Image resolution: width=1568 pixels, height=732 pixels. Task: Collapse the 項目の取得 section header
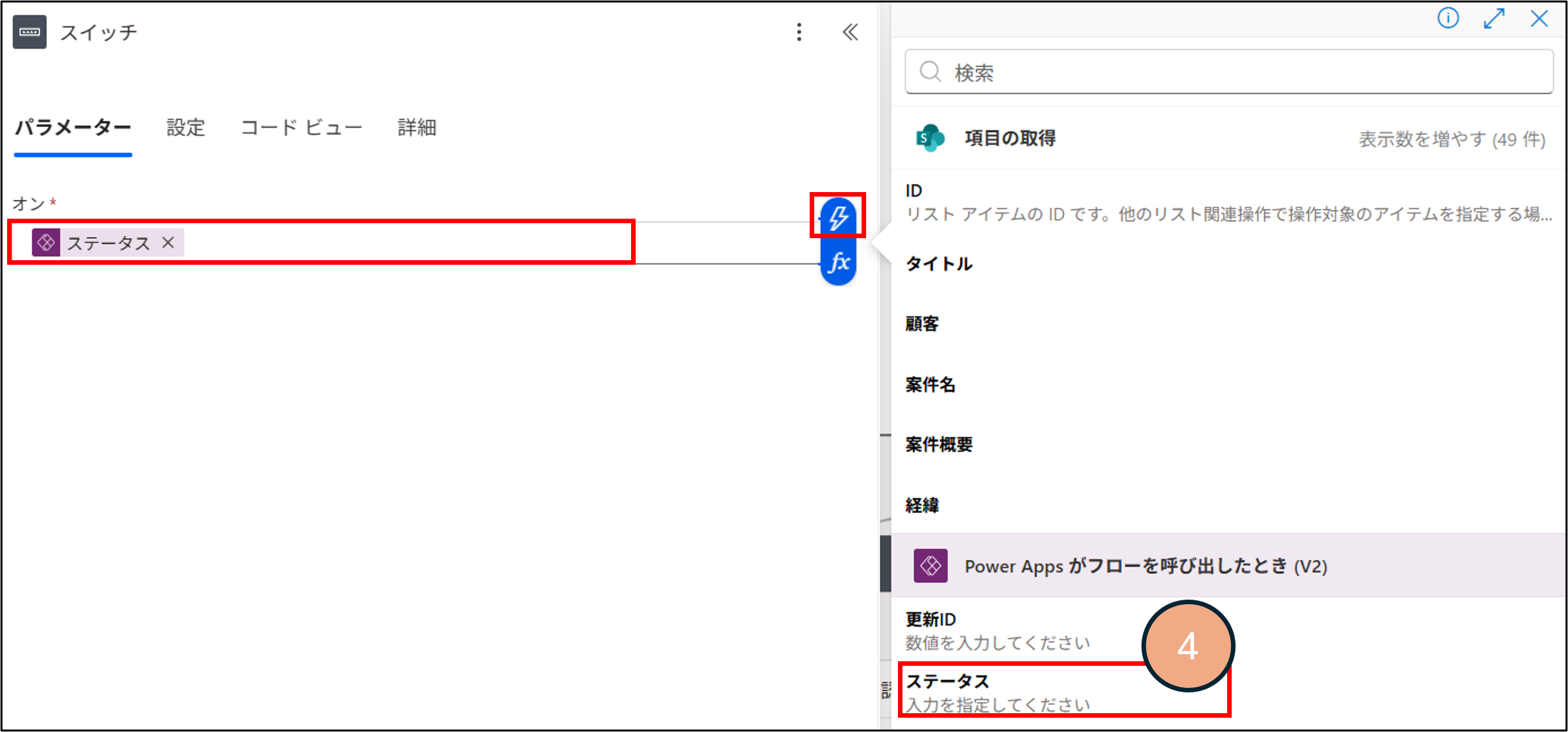1010,138
